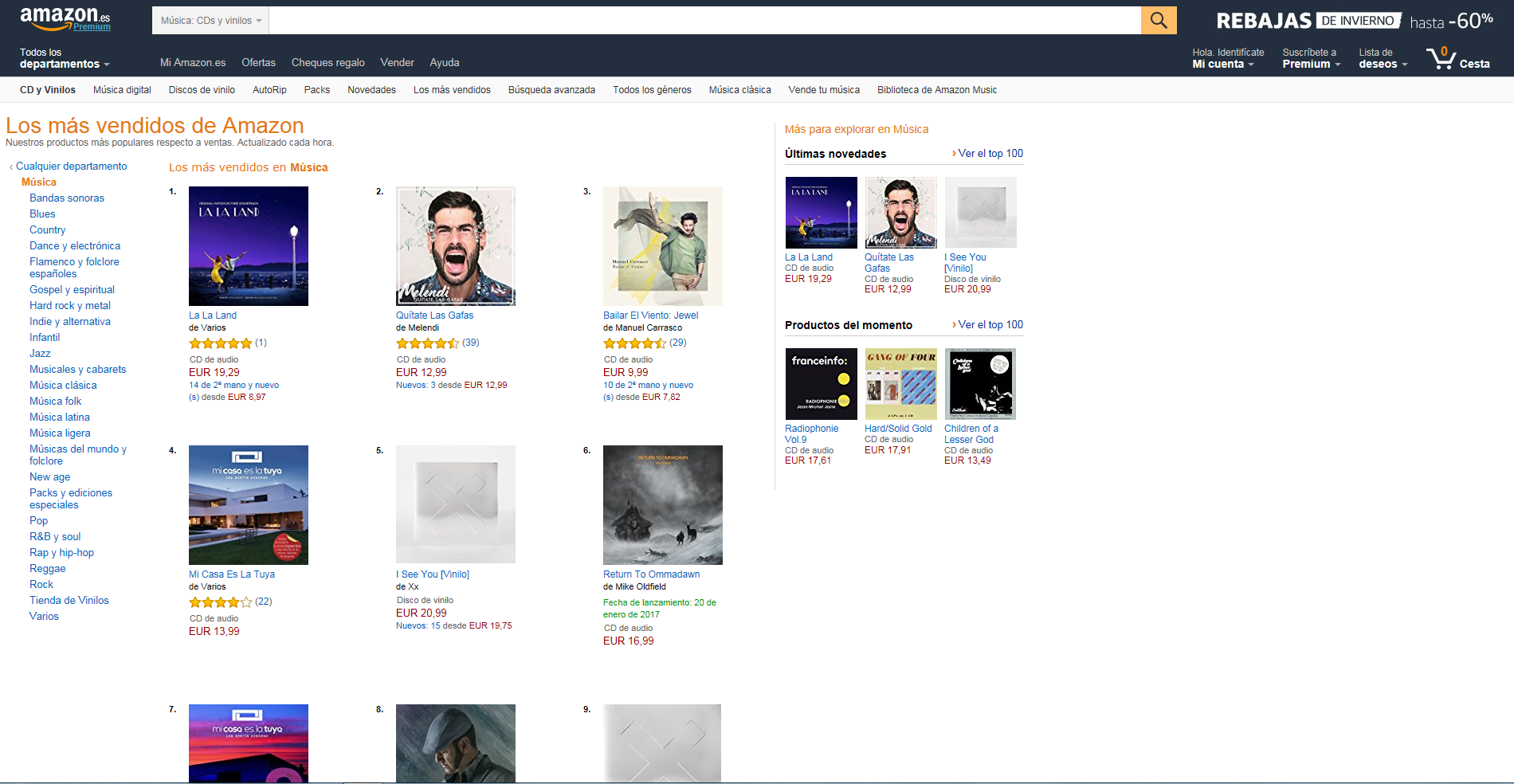Open '14 de 2ª mano y nuevo' offers for La La Land
Viewport: 1514px width, 784px height.
(233, 391)
